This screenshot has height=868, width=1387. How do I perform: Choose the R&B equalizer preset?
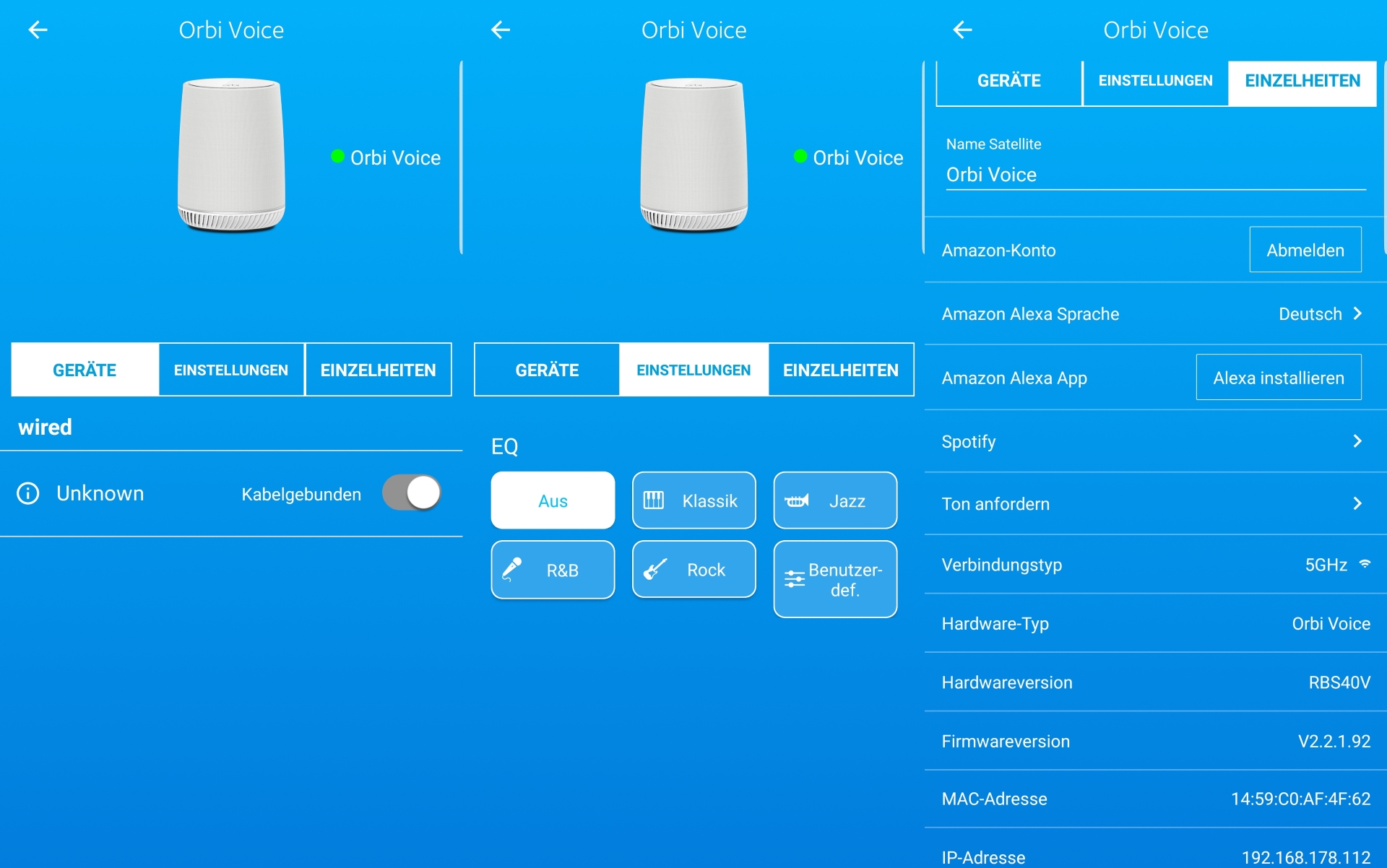(553, 570)
